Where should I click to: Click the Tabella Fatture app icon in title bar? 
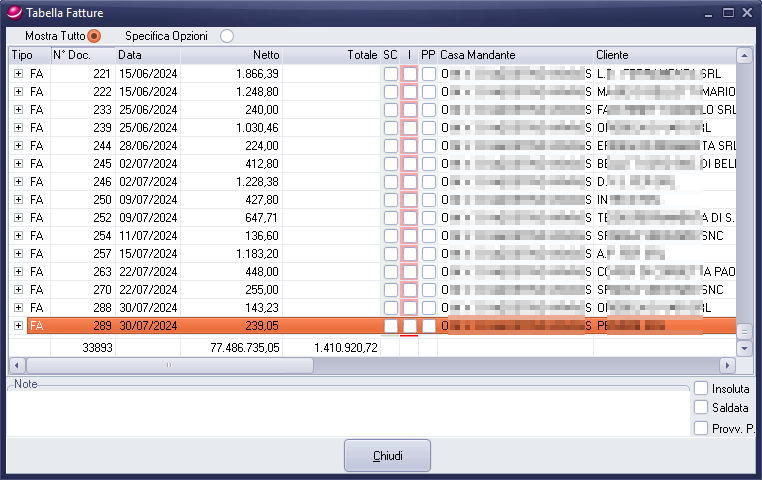coord(13,12)
